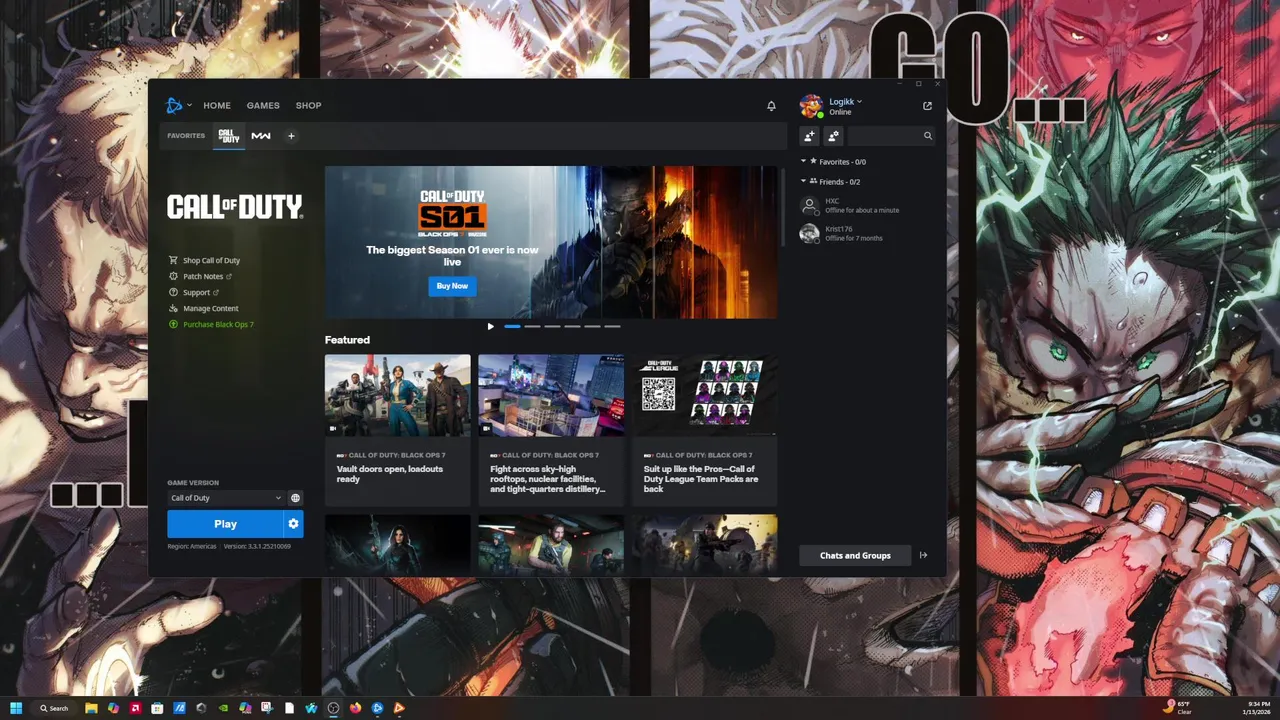Click the shopping cart icon beside Shop Call of Duty

[x=173, y=260]
